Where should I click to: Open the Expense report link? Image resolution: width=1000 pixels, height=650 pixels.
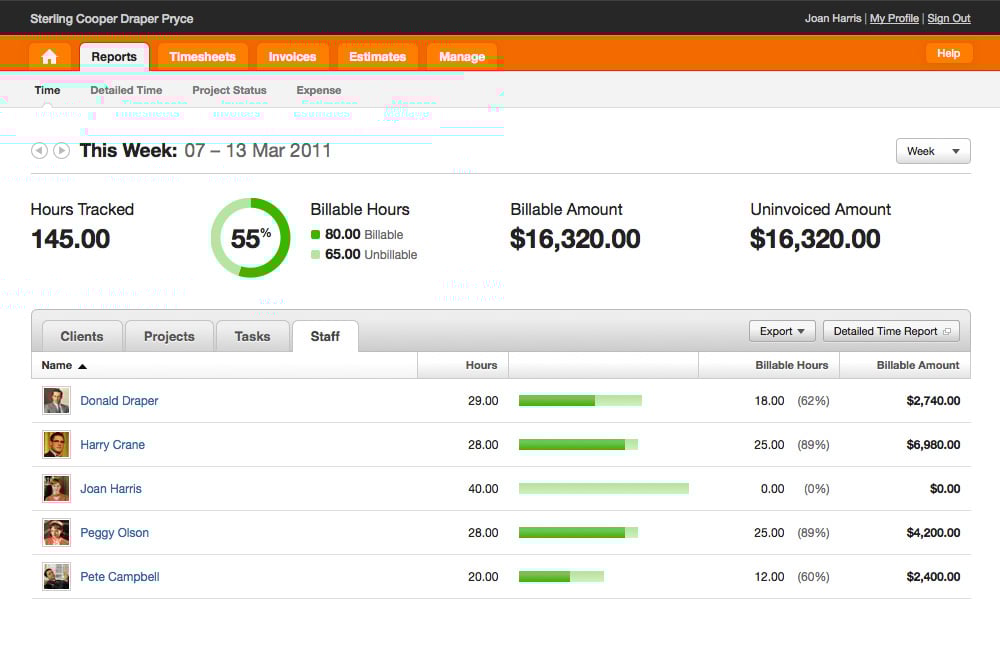click(319, 90)
